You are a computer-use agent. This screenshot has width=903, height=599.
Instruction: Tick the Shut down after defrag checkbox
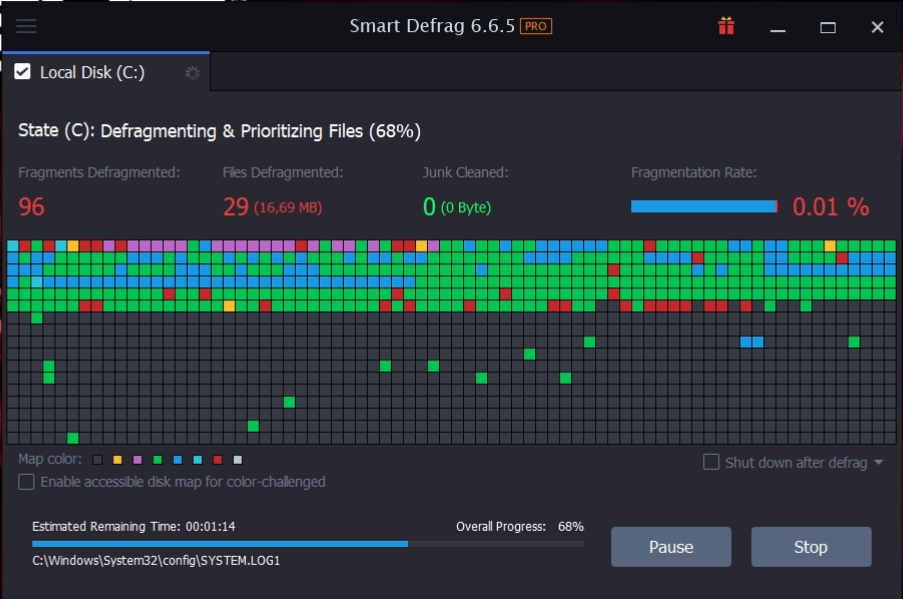pos(711,462)
